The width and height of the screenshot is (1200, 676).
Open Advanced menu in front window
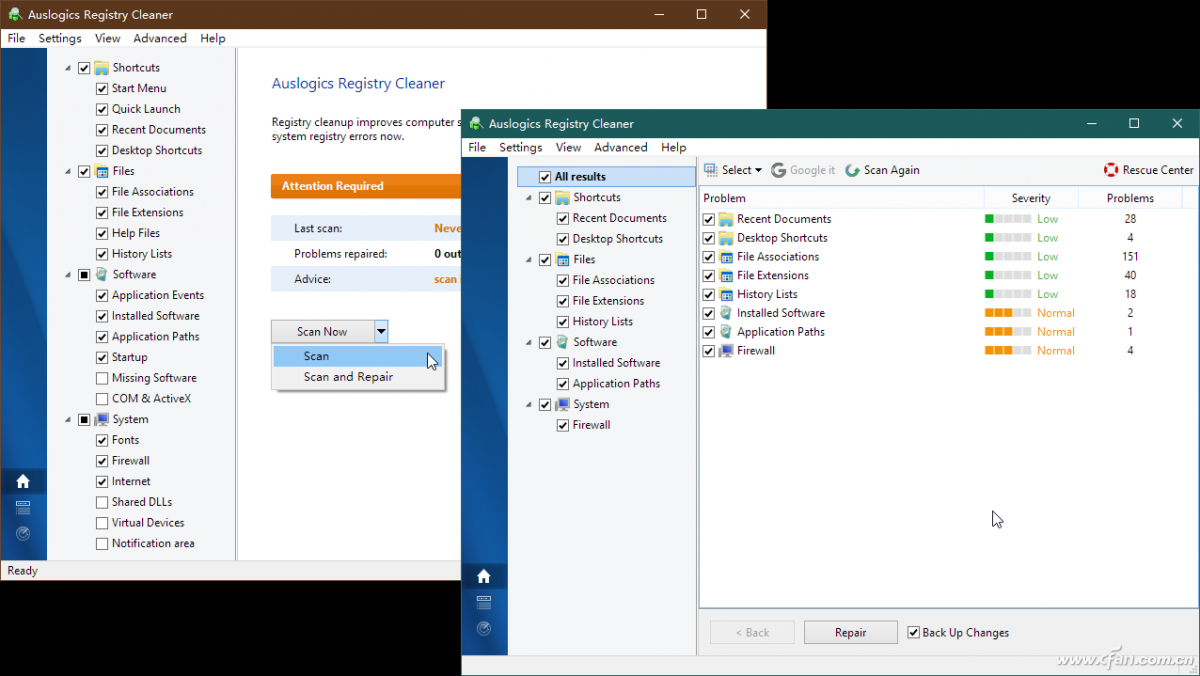621,147
